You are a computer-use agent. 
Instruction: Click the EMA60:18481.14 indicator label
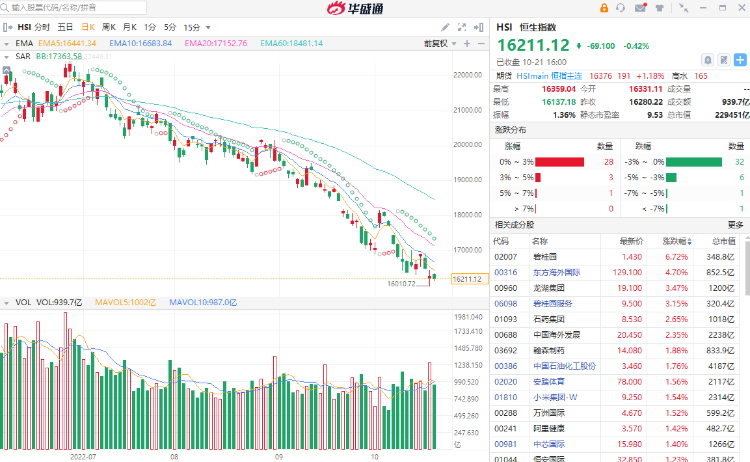point(291,44)
